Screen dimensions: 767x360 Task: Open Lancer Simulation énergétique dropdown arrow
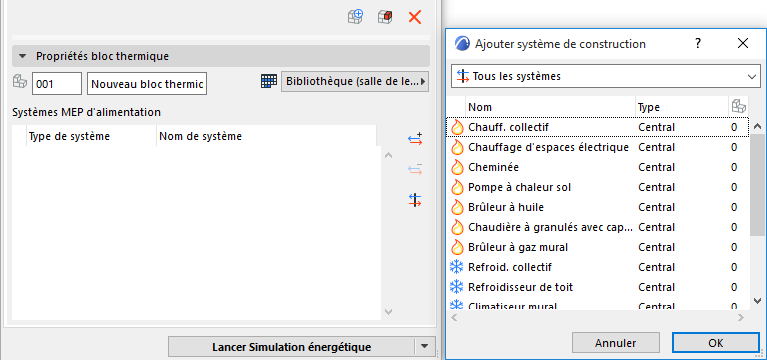pos(425,347)
